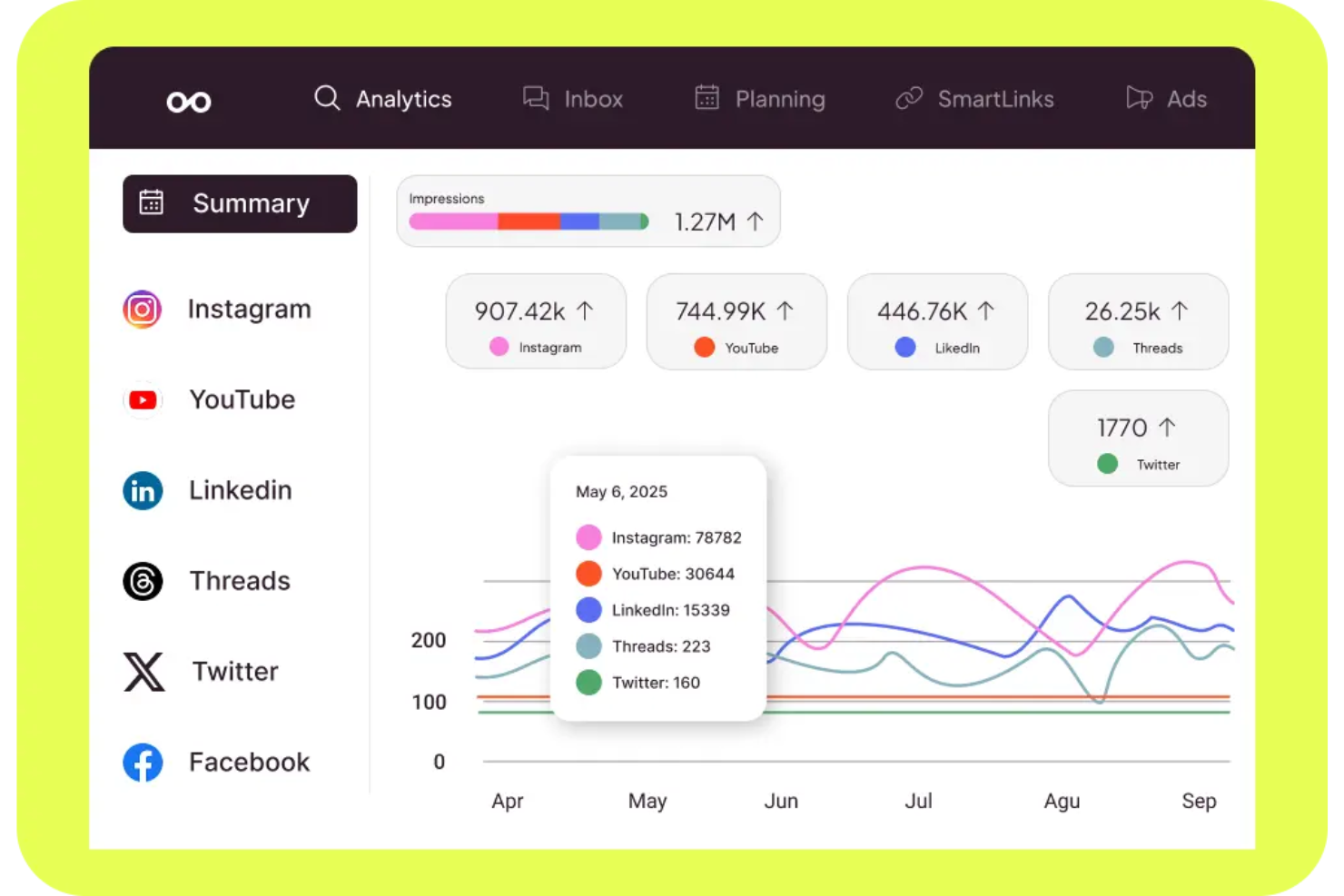The width and height of the screenshot is (1344, 896).
Task: Click the pink dot on the Instagram card
Action: pos(499,346)
